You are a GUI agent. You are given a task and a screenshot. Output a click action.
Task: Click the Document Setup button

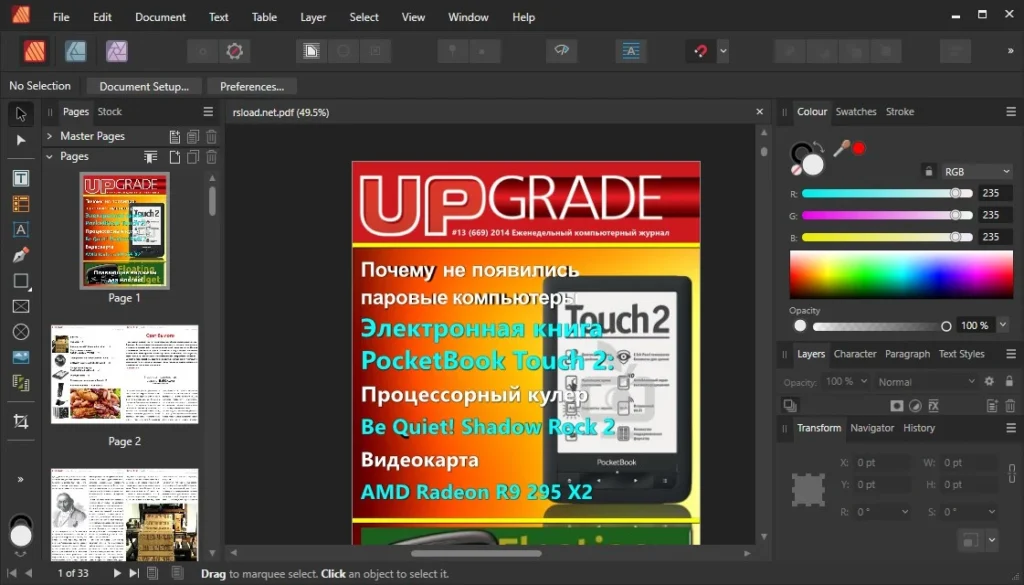coord(144,86)
